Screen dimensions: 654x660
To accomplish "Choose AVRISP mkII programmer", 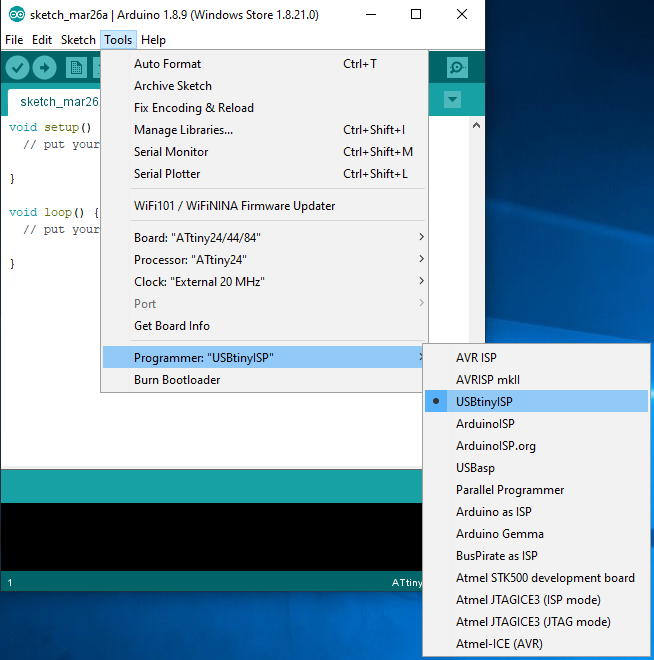I will 536,380.
